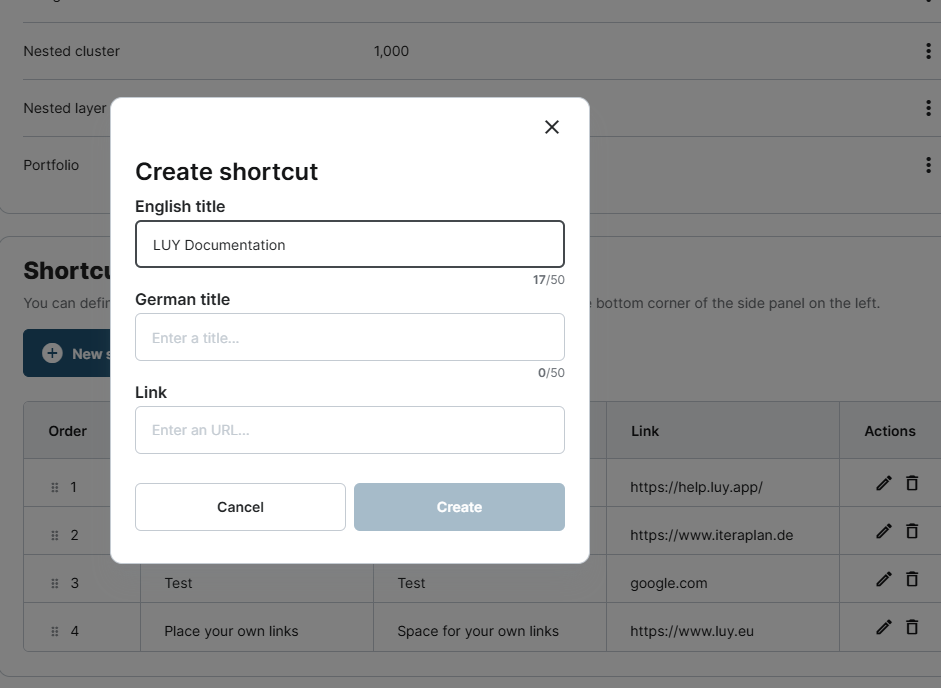The width and height of the screenshot is (941, 688).
Task: Open the Nested cluster row options menu
Action: 928,52
